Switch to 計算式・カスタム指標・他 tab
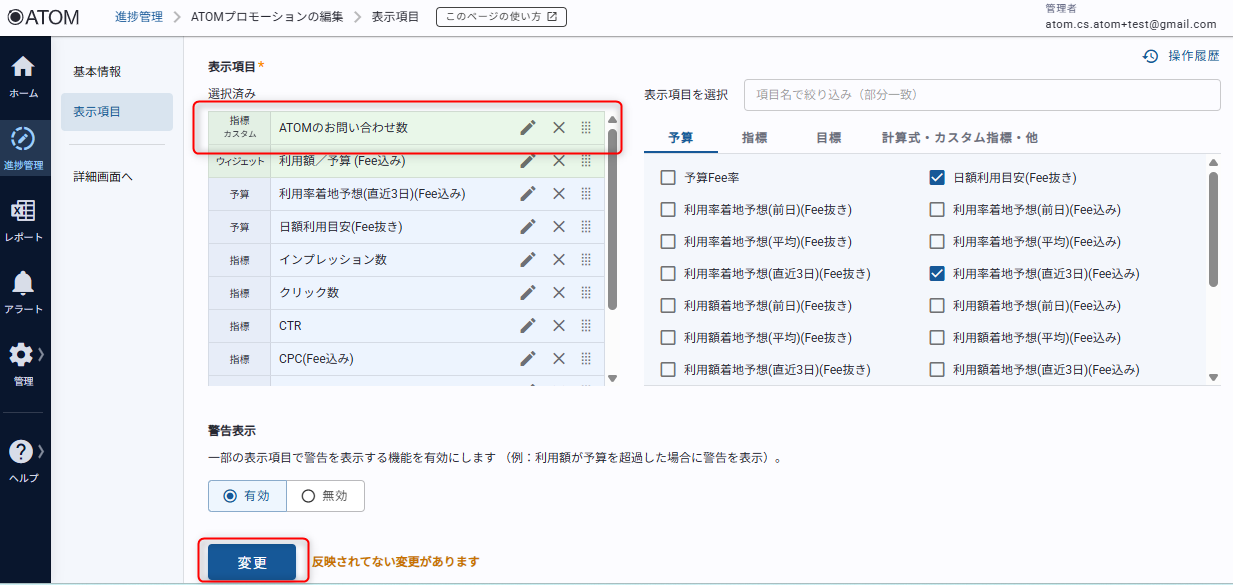The width and height of the screenshot is (1233, 585). [x=959, y=138]
